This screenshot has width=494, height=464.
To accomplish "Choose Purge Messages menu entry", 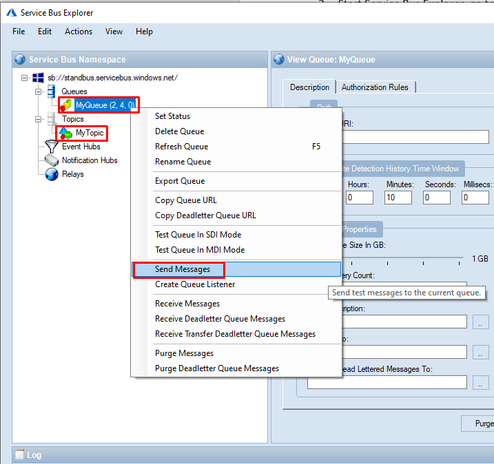I will (x=237, y=353).
